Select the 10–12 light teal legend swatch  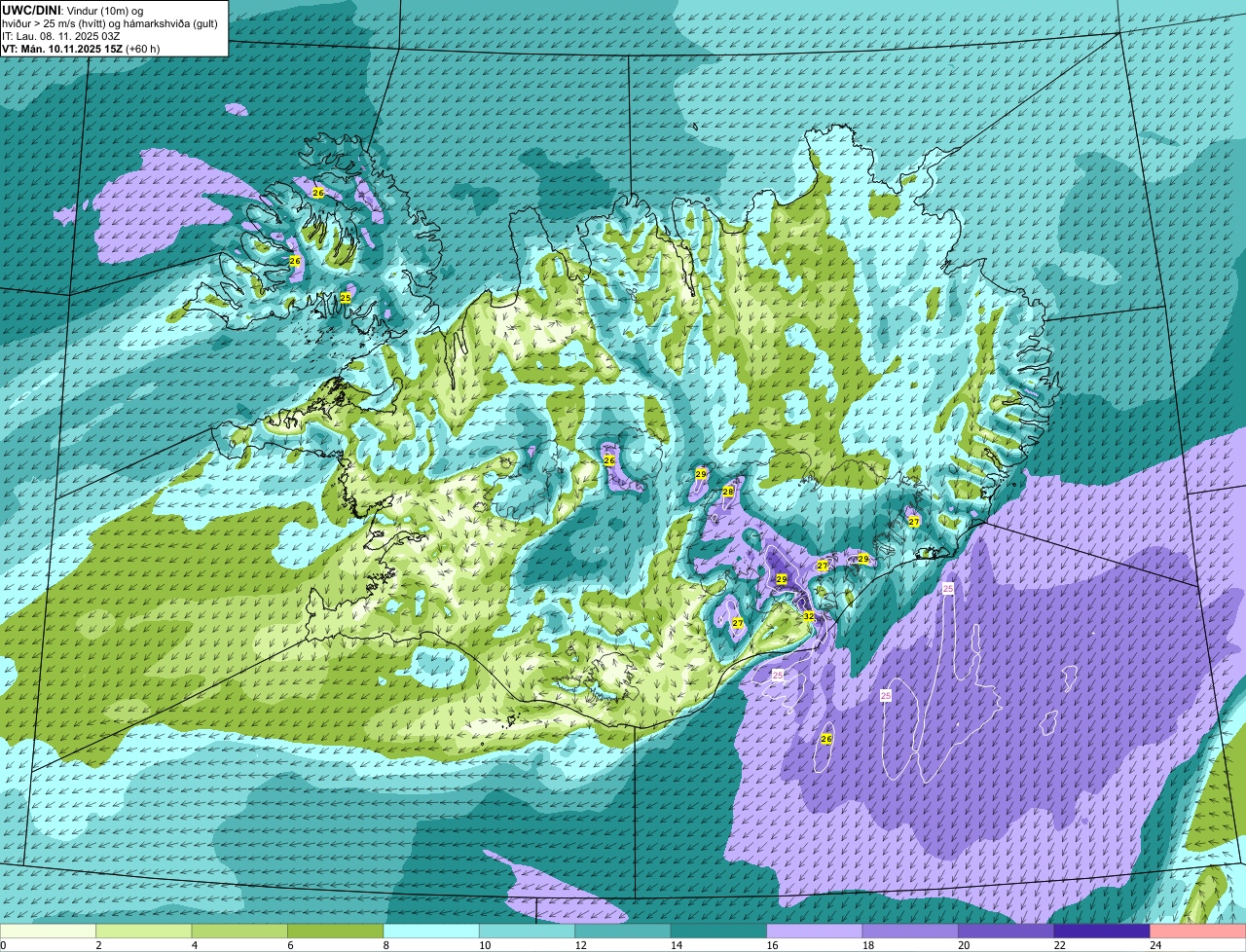pyautogui.click(x=528, y=932)
